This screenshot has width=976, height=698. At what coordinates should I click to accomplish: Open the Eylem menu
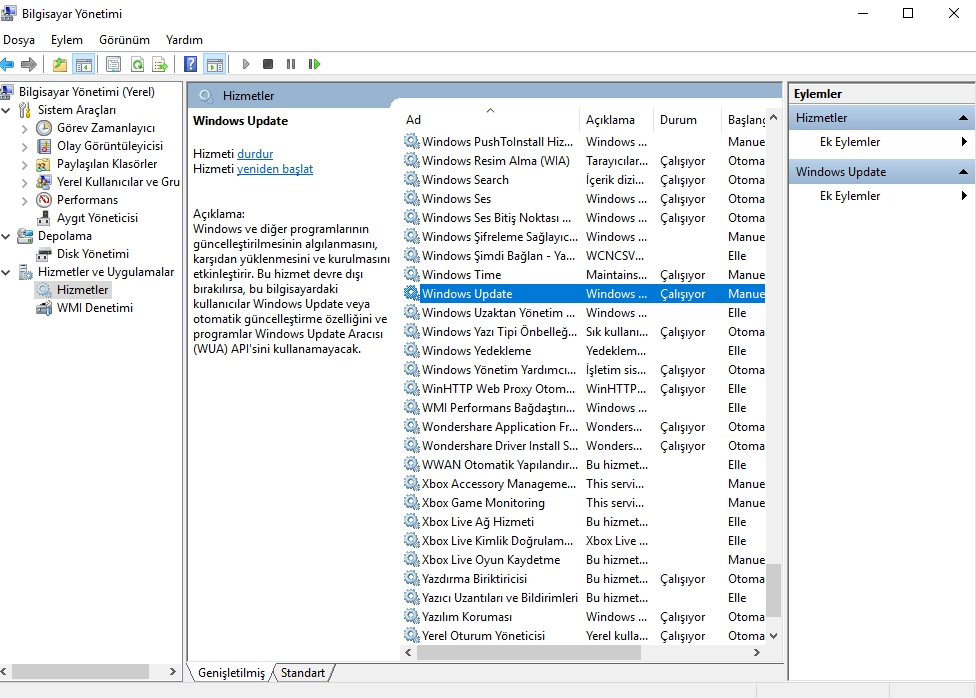pos(67,40)
